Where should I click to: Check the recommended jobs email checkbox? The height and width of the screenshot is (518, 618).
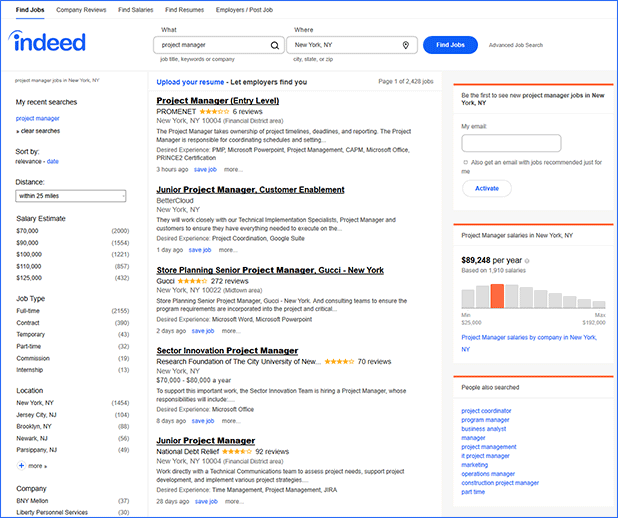click(465, 162)
